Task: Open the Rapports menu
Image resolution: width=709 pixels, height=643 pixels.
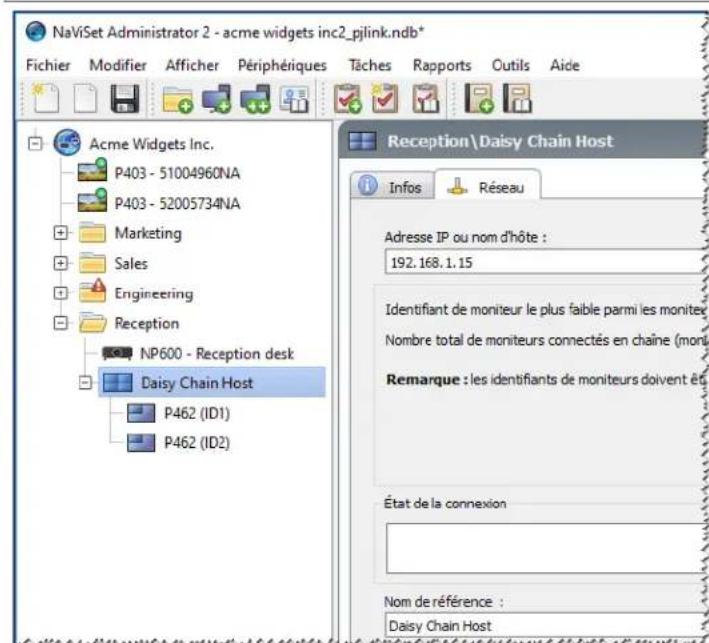Action: [x=442, y=66]
